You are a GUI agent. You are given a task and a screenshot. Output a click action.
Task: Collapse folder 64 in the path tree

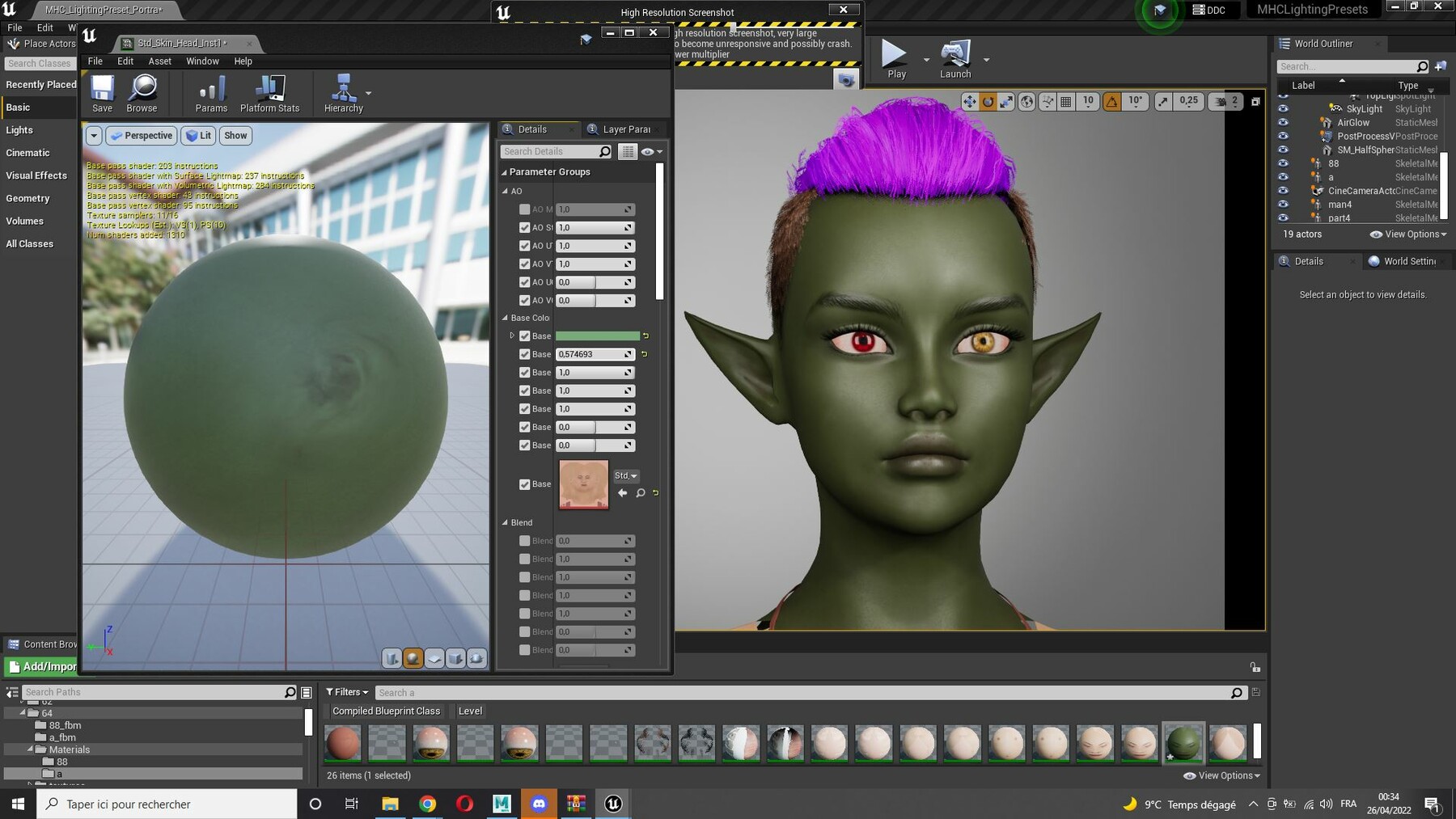(23, 713)
